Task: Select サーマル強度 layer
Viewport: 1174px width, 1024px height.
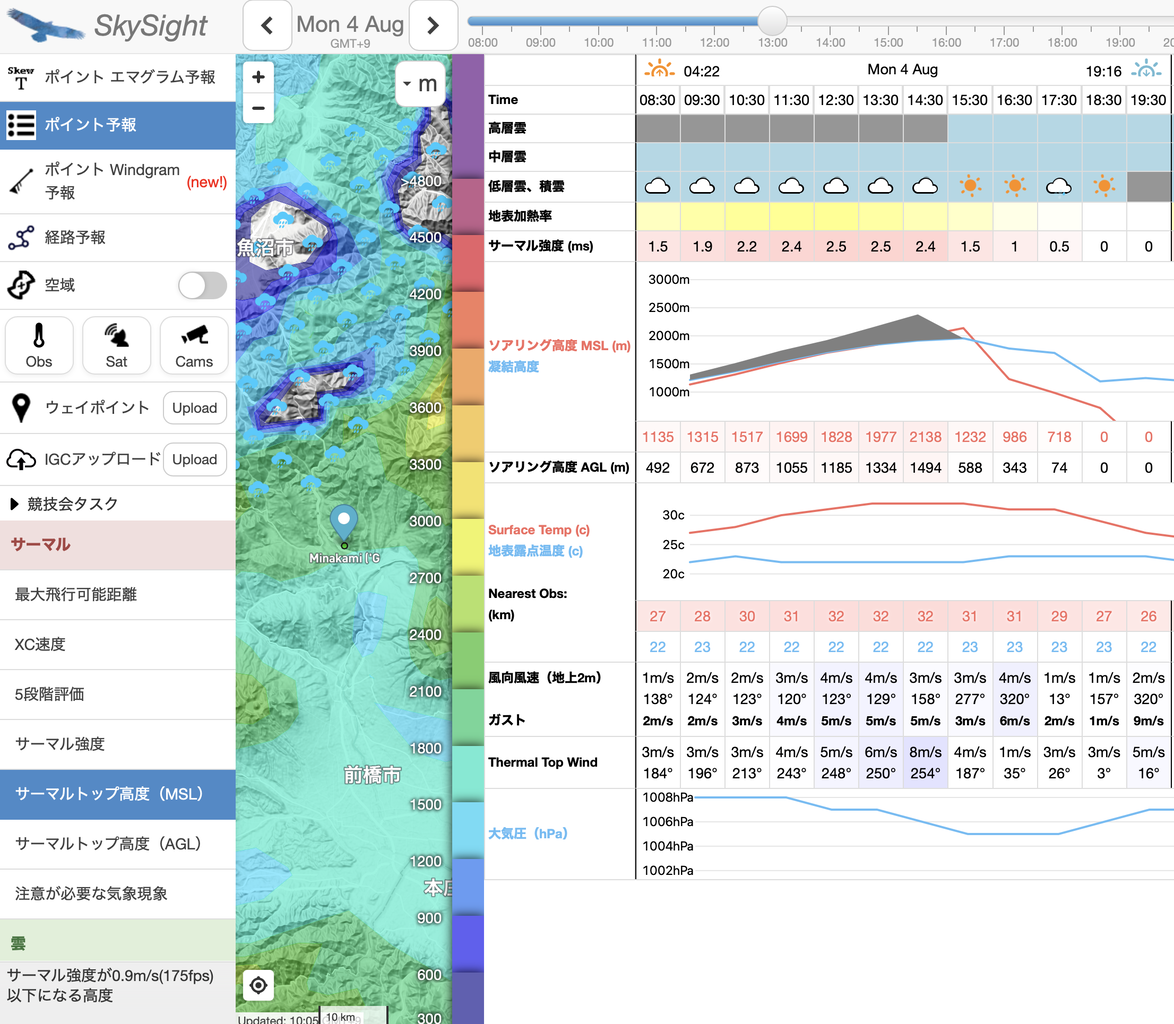Action: (x=118, y=744)
